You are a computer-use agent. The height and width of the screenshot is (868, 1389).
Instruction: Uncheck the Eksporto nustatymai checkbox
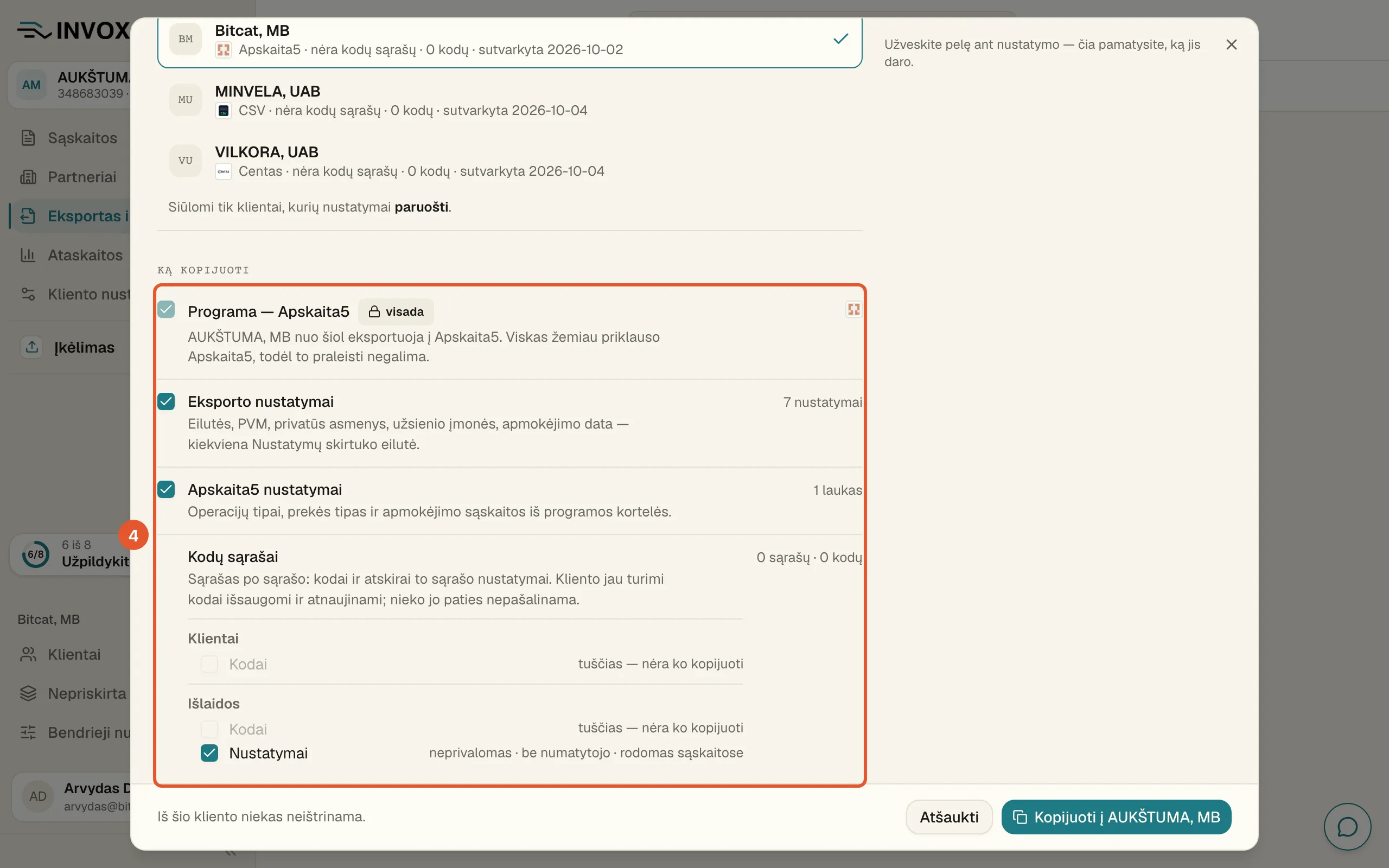pos(166,401)
